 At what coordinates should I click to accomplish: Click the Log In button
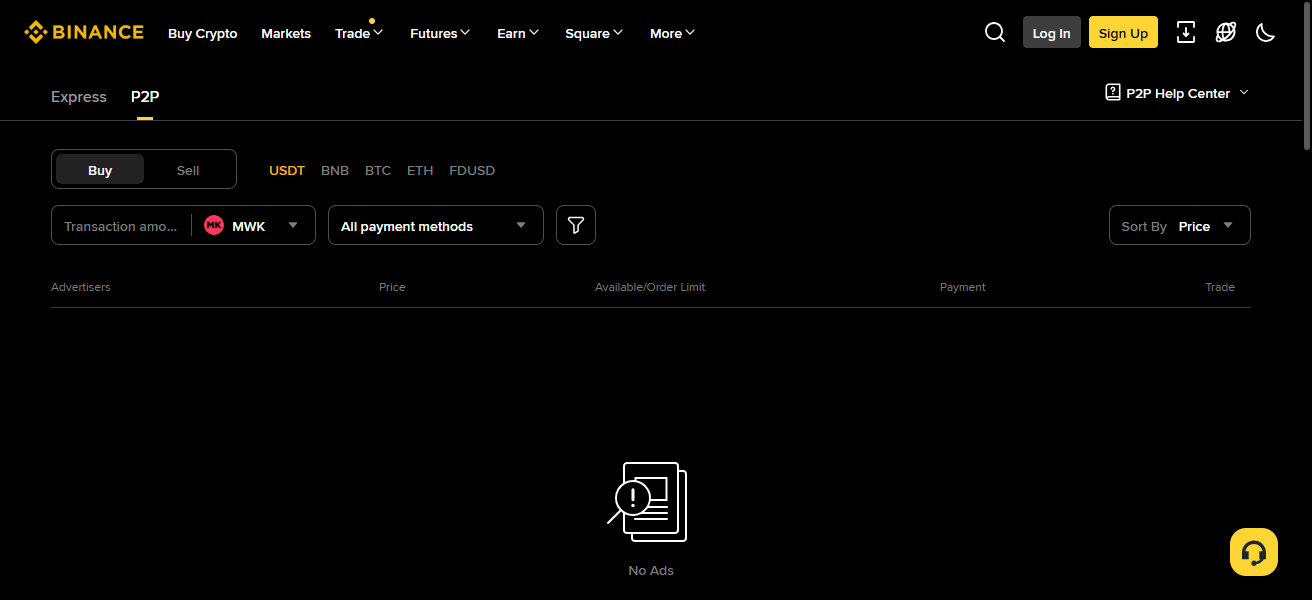pos(1051,32)
